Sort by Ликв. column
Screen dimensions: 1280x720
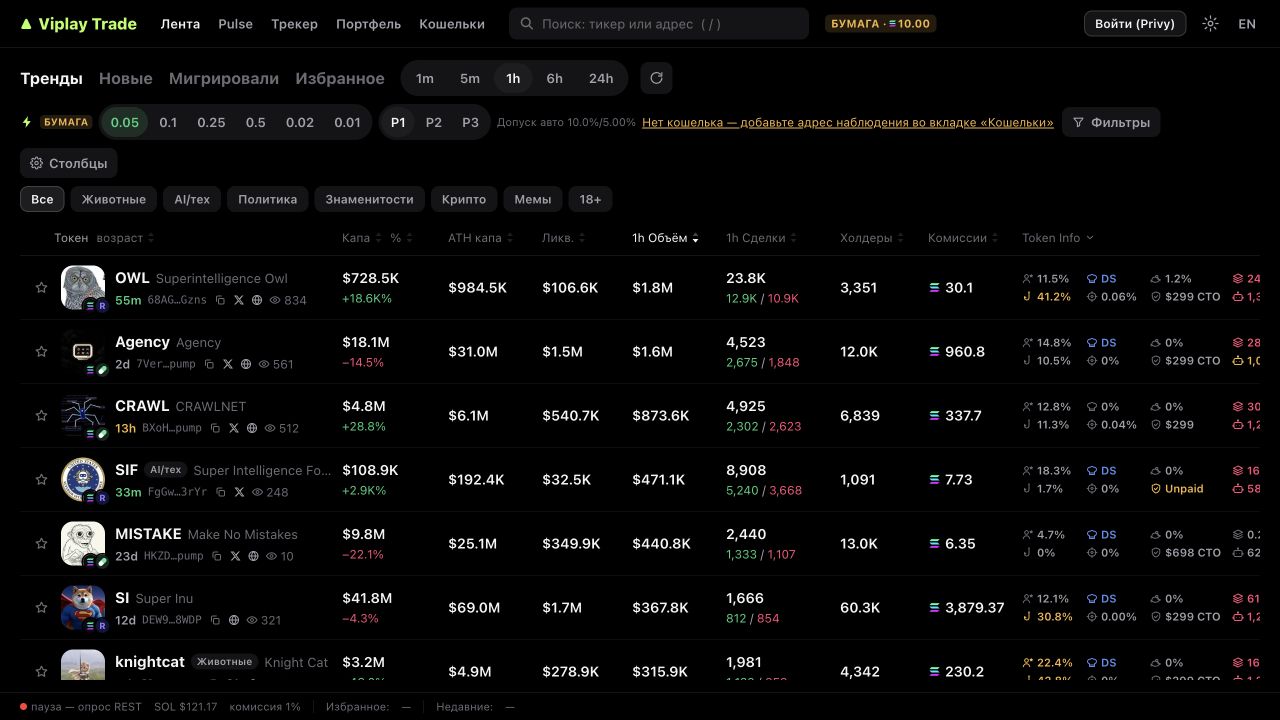(x=564, y=238)
